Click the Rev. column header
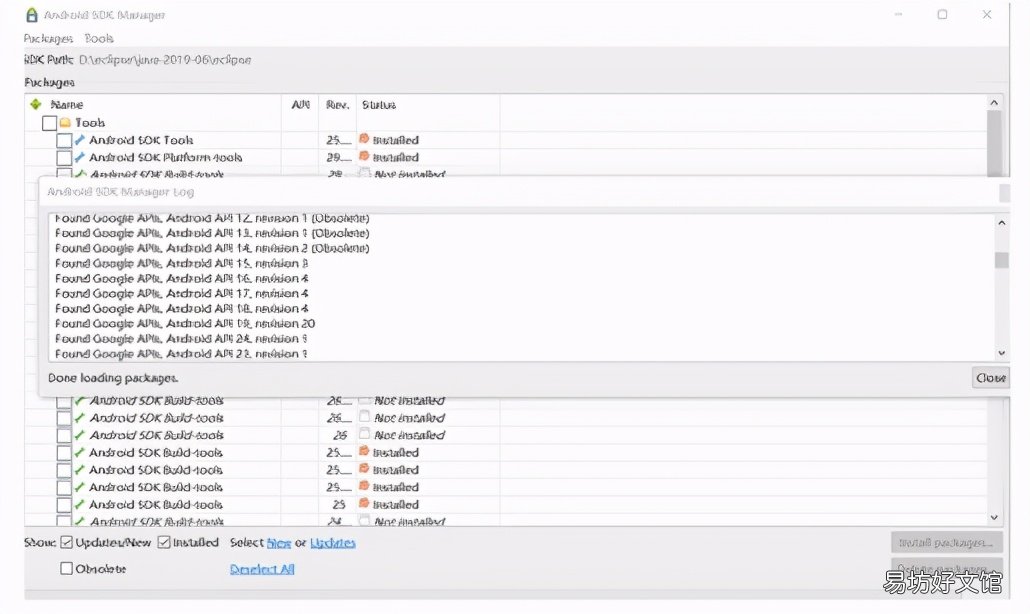 click(338, 104)
